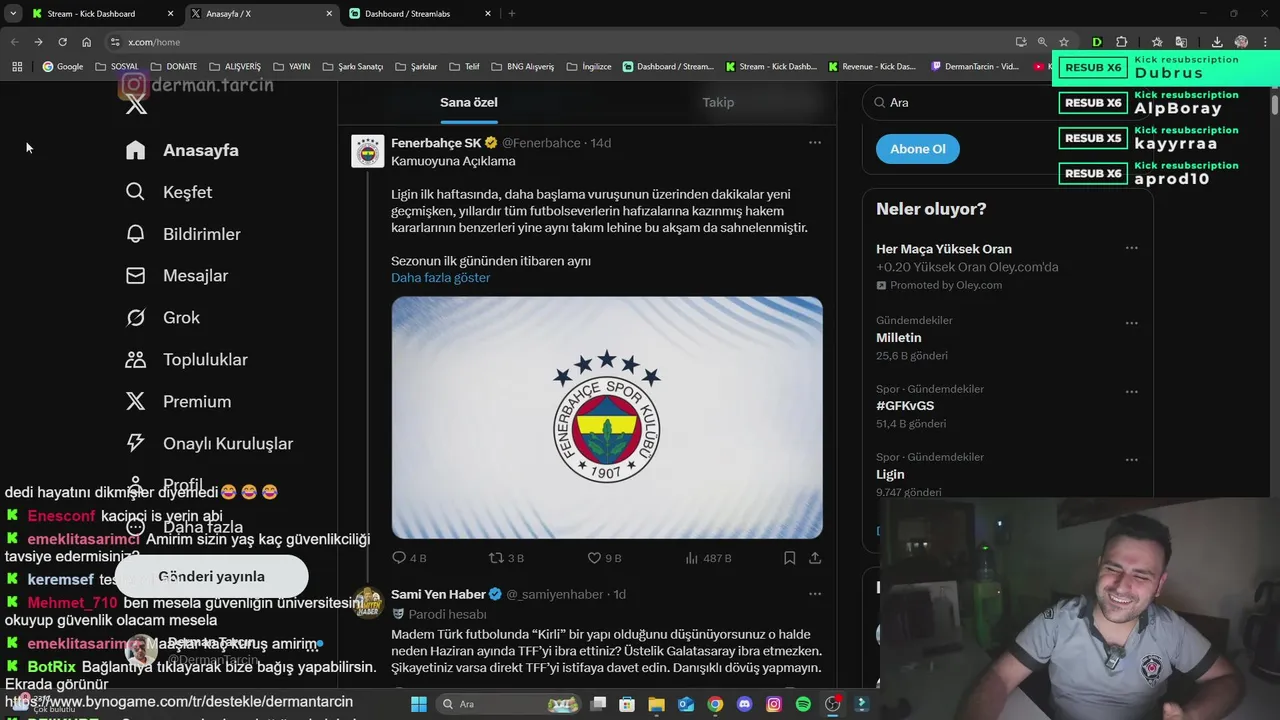Open Keşfet explore page
This screenshot has width=1280, height=720.
coord(169,192)
